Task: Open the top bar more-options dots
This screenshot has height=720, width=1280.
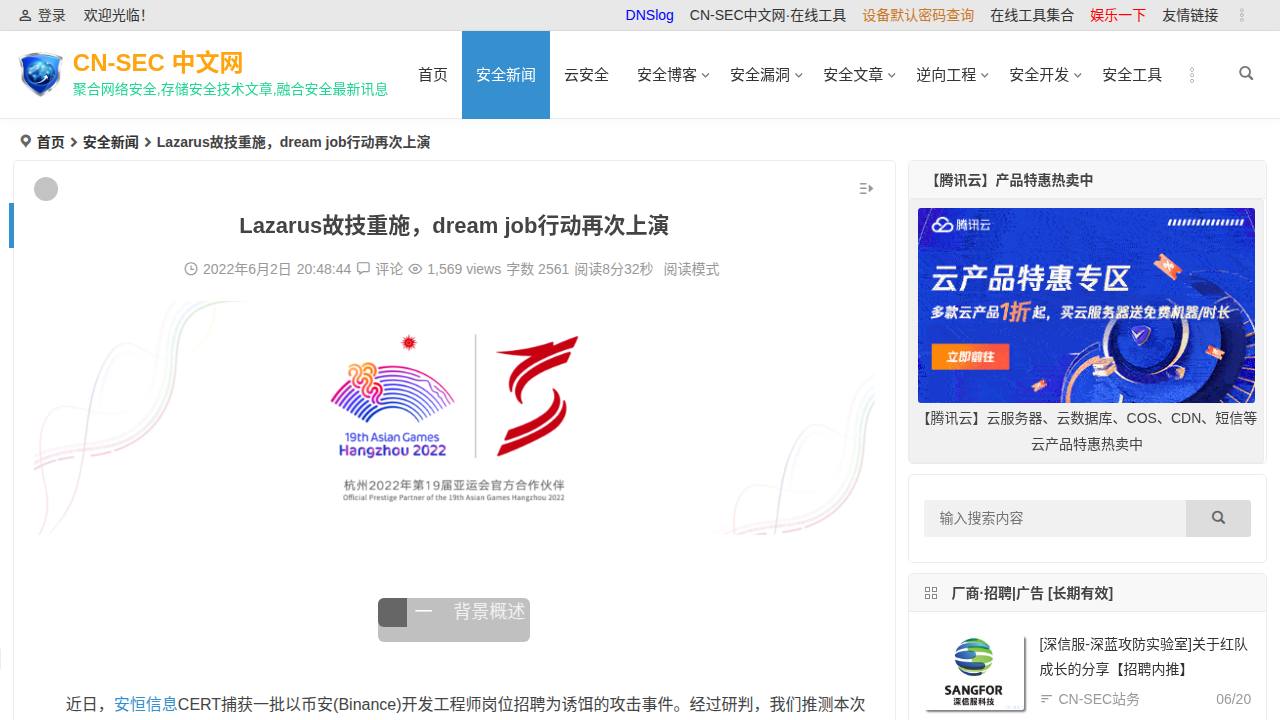Action: (1242, 15)
